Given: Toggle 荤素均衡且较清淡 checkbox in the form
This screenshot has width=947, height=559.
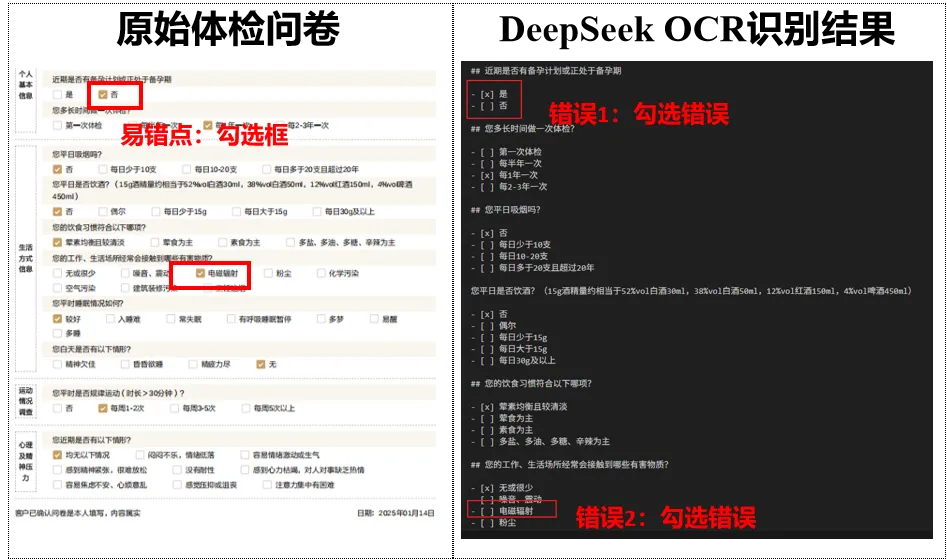Looking at the screenshot, I should tap(57, 243).
